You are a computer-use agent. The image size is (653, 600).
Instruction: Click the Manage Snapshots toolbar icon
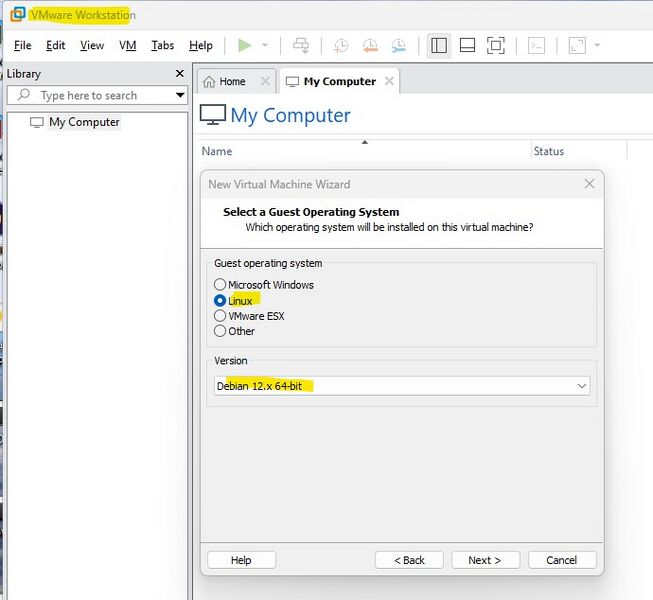tap(399, 45)
